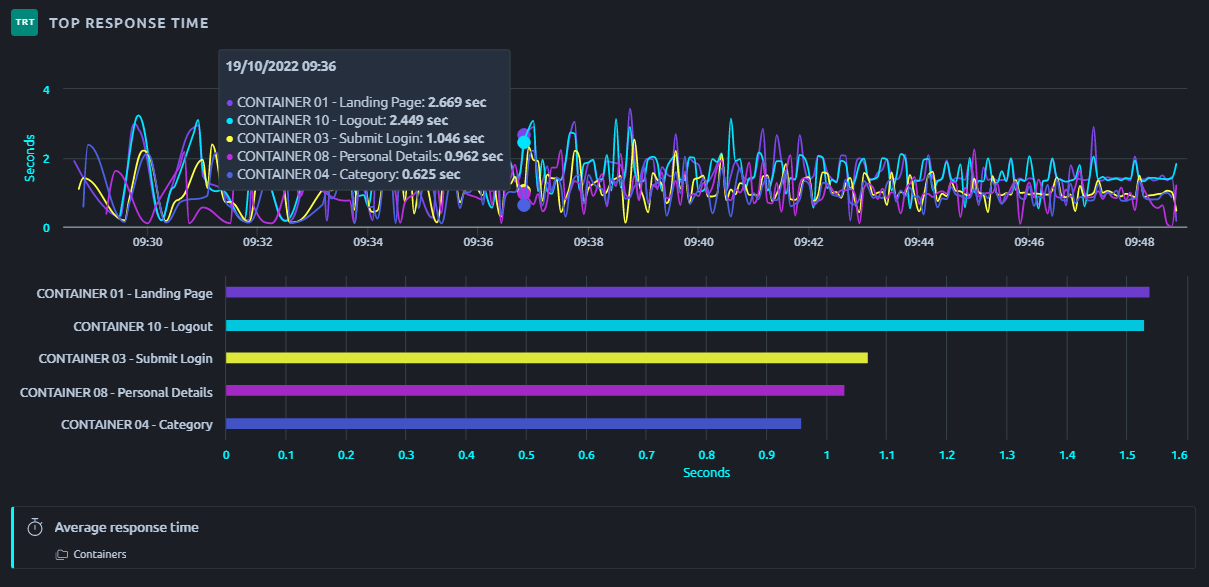
Task: Click the folder icon next to Containers
Action: (61, 554)
